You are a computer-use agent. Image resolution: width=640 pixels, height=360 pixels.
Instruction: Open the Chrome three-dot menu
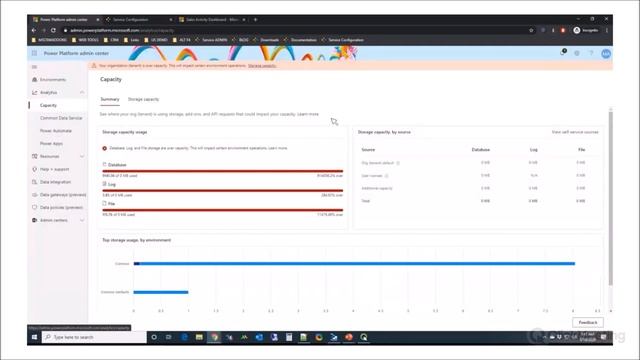coord(607,30)
